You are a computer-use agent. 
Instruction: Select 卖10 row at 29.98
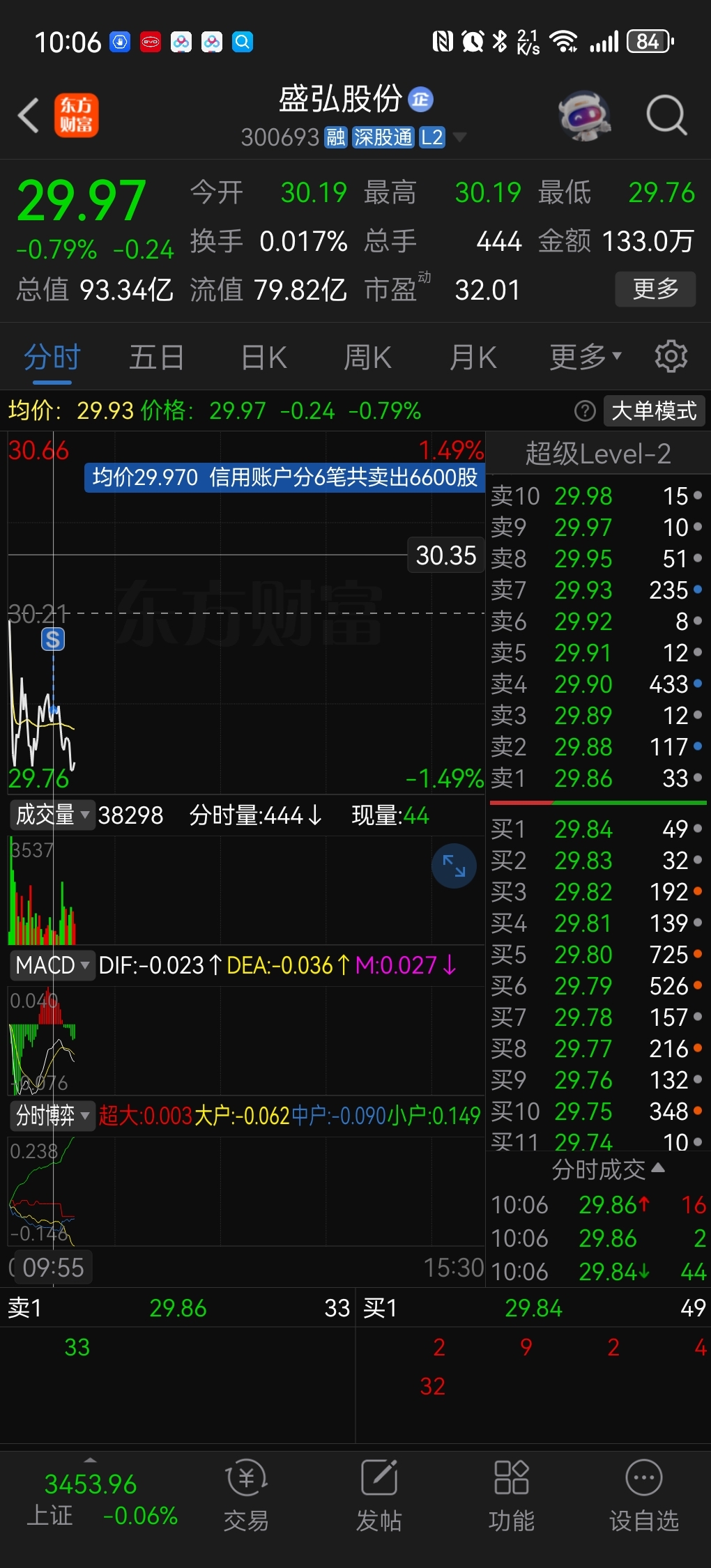tap(597, 496)
